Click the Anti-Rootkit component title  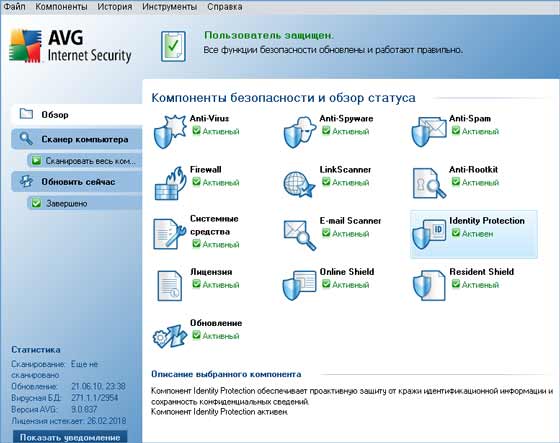pos(473,169)
